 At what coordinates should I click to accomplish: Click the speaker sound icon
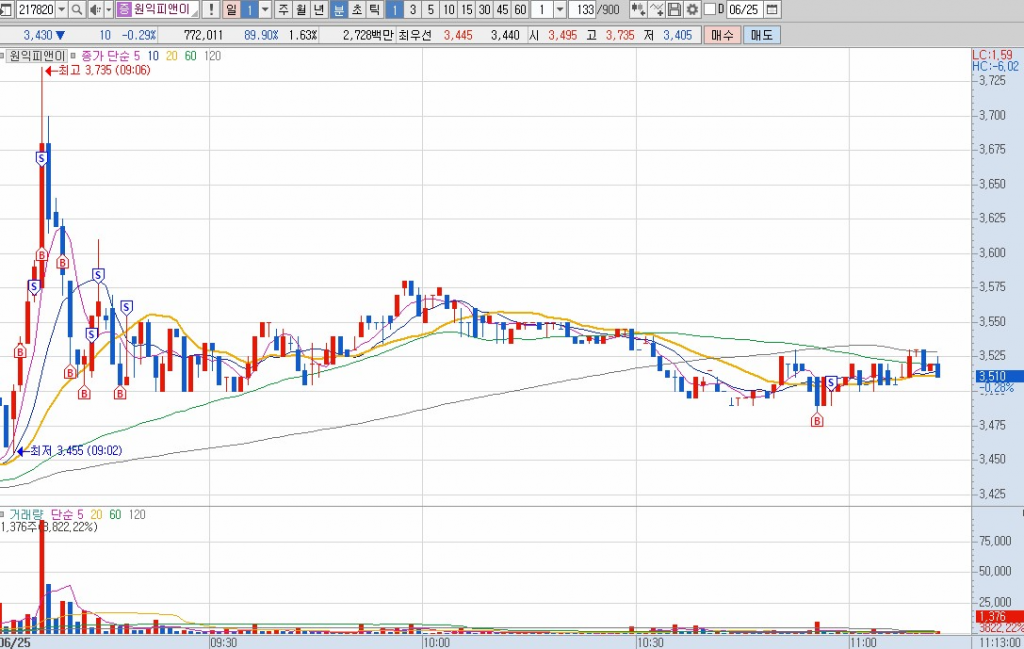(95, 10)
